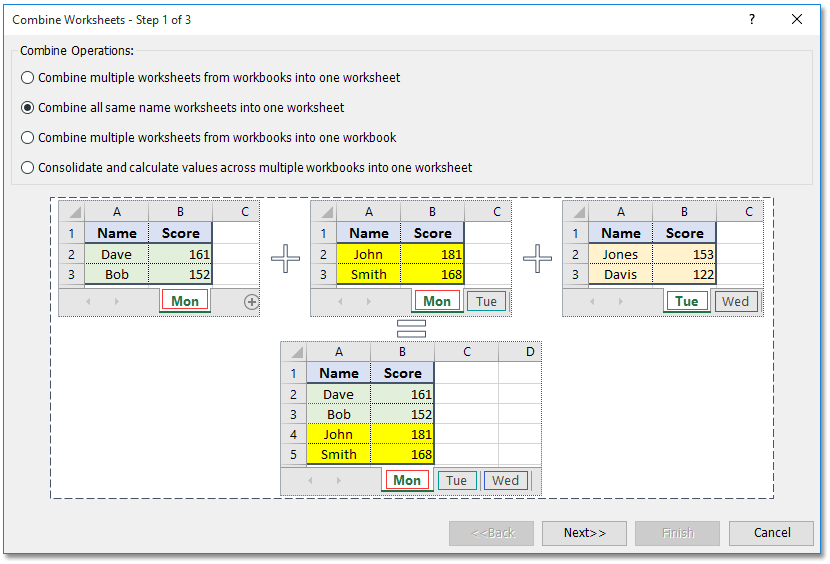Click yellow John cell in result sheet

coord(338,434)
